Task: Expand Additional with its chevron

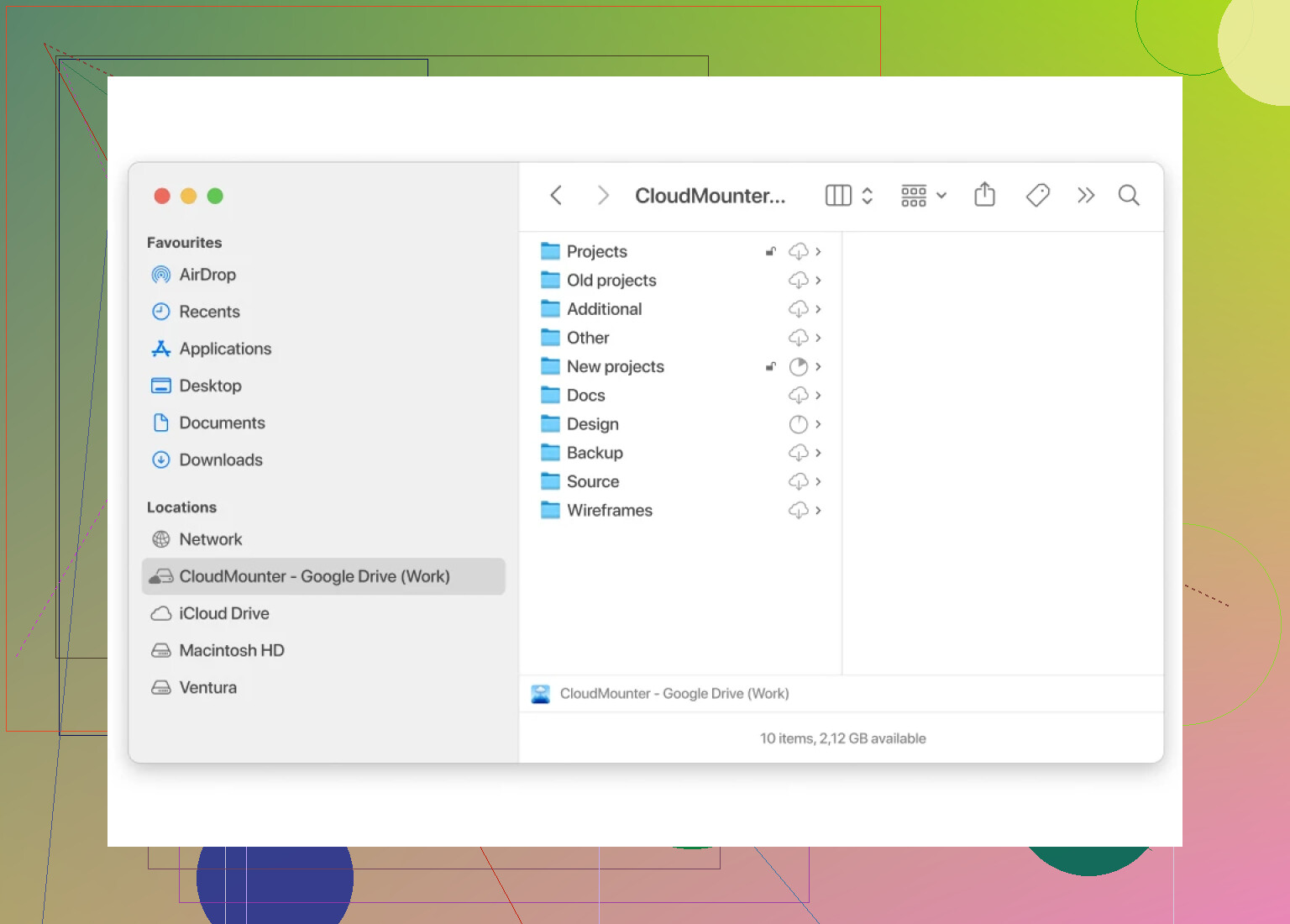Action: coord(818,308)
